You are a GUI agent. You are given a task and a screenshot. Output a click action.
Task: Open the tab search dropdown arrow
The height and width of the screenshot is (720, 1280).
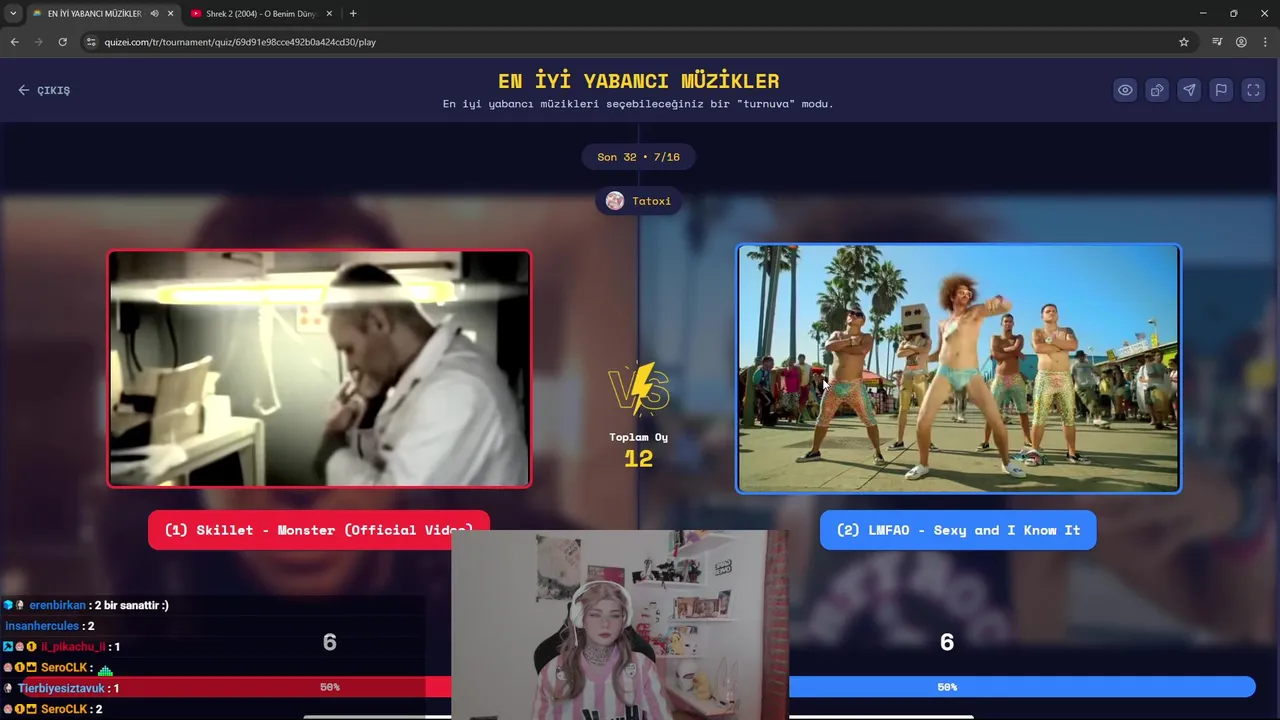[13, 13]
